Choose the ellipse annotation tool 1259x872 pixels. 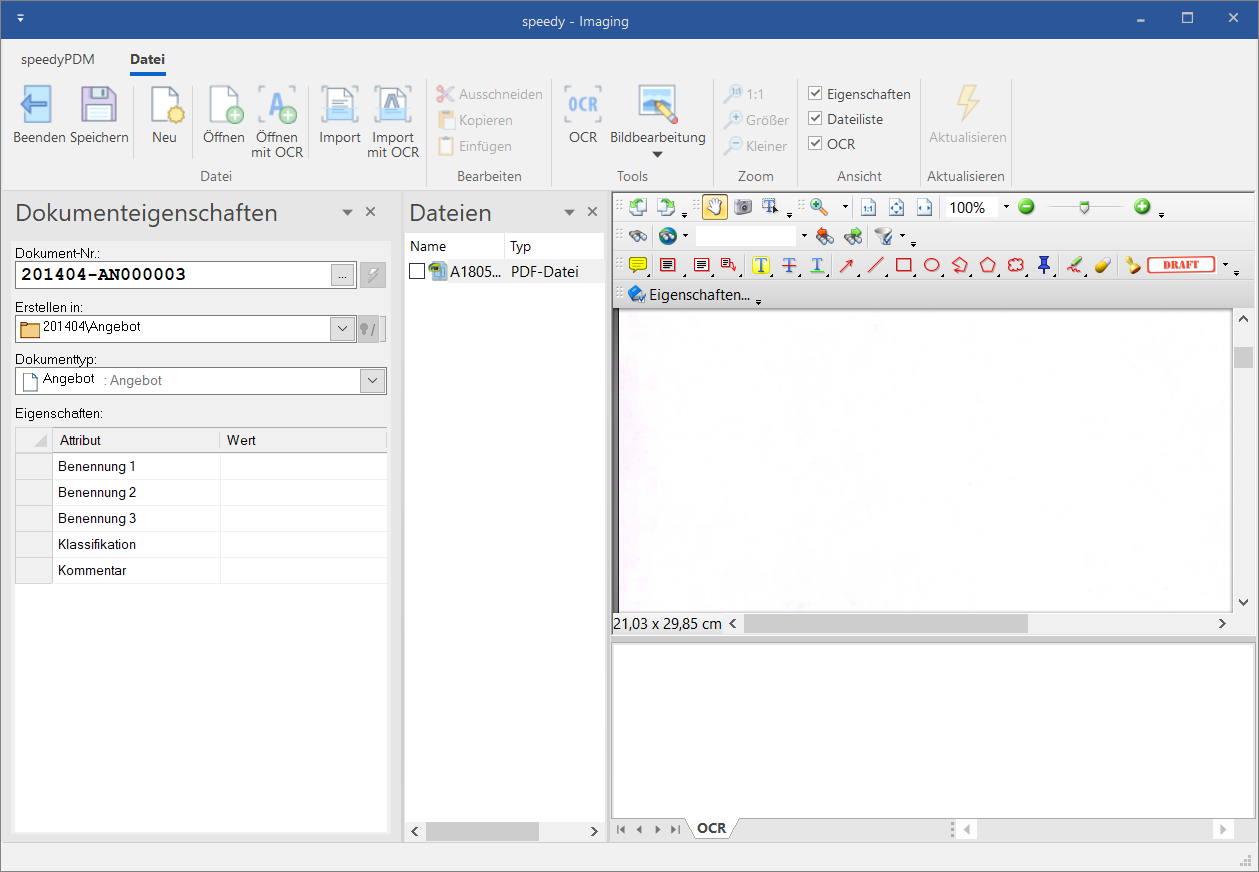pyautogui.click(x=932, y=265)
